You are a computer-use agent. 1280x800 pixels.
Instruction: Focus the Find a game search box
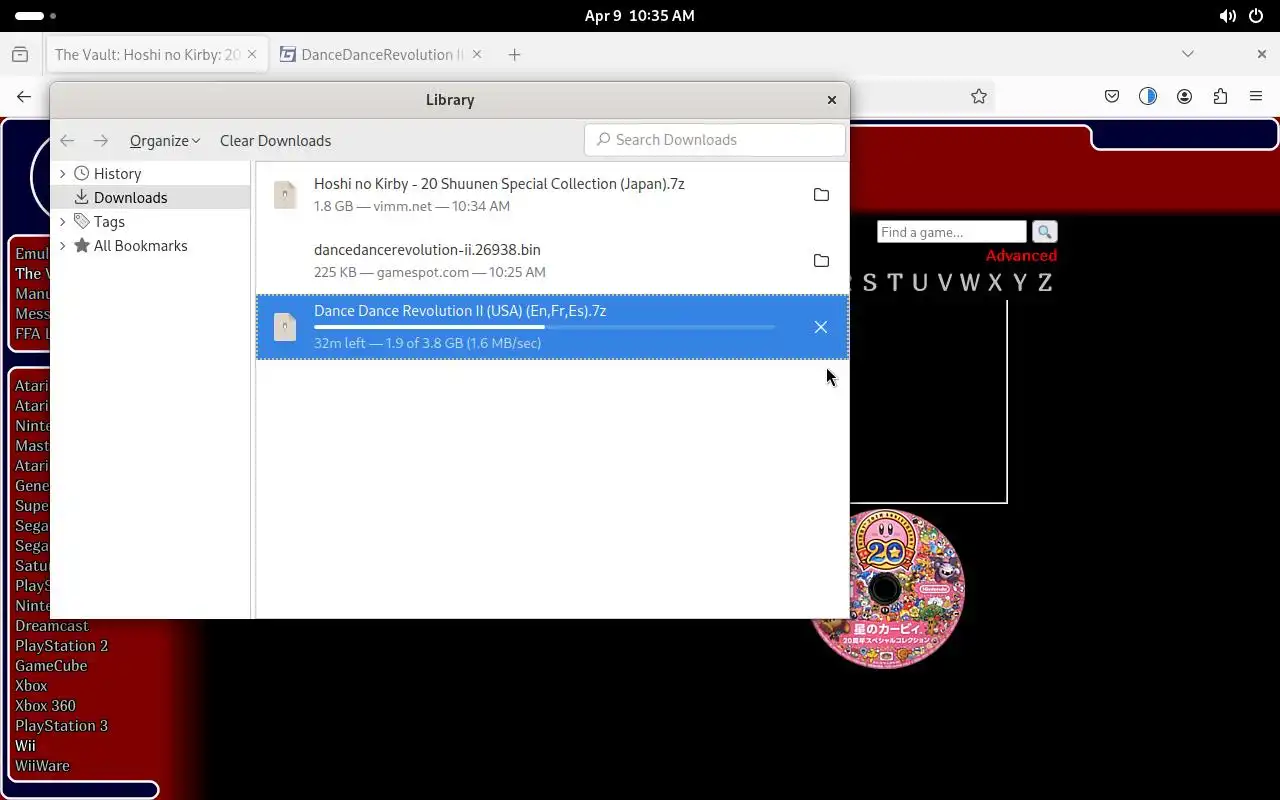(952, 232)
